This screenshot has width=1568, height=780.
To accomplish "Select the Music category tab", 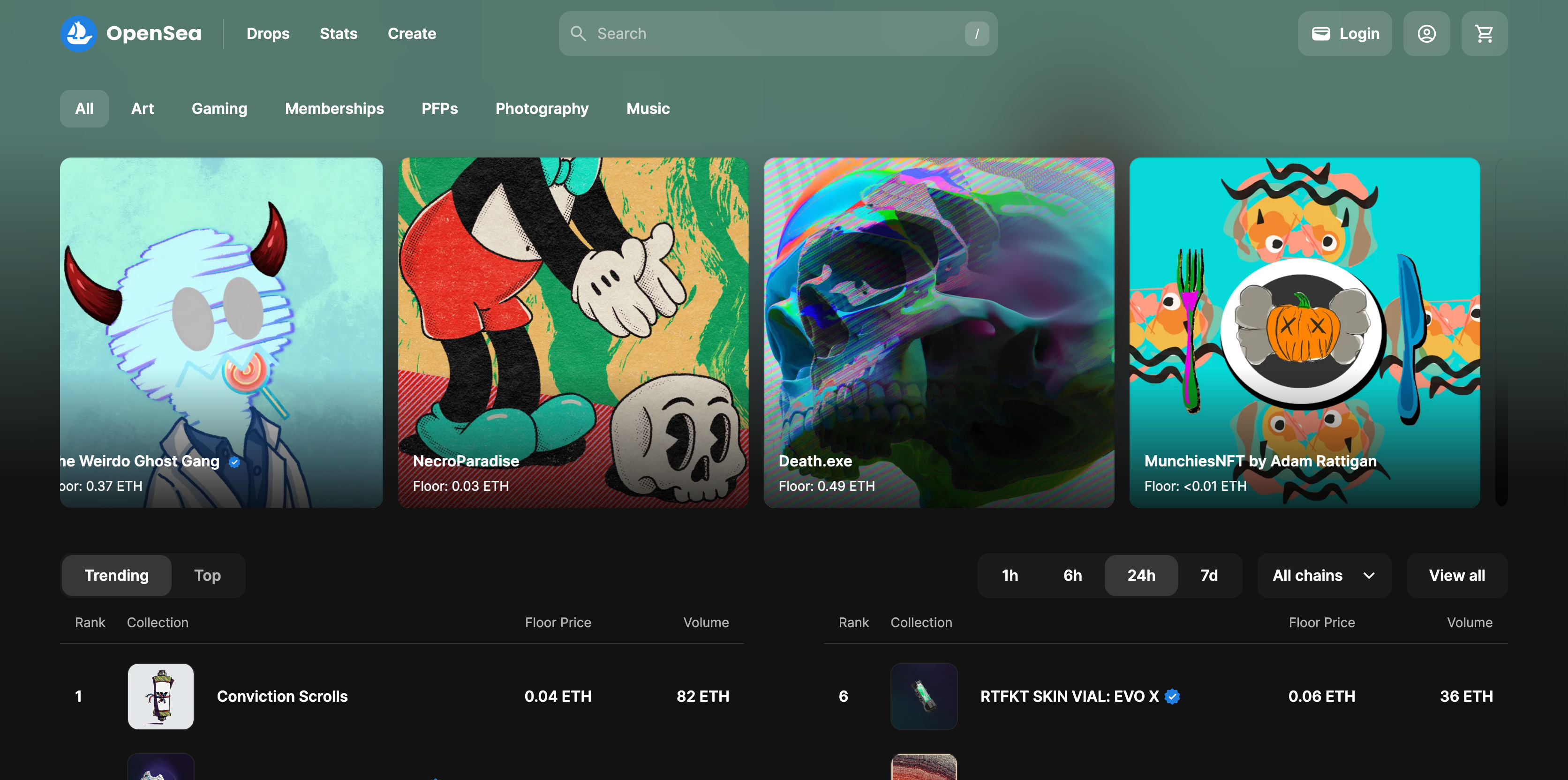I will 648,108.
